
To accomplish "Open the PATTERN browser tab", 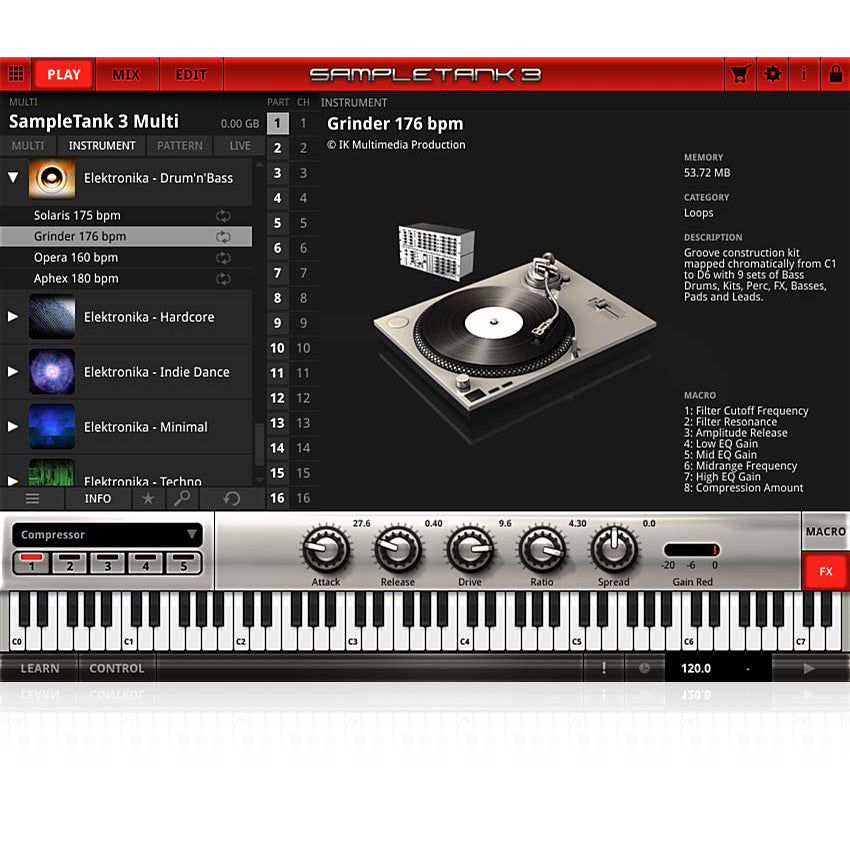I will [179, 145].
